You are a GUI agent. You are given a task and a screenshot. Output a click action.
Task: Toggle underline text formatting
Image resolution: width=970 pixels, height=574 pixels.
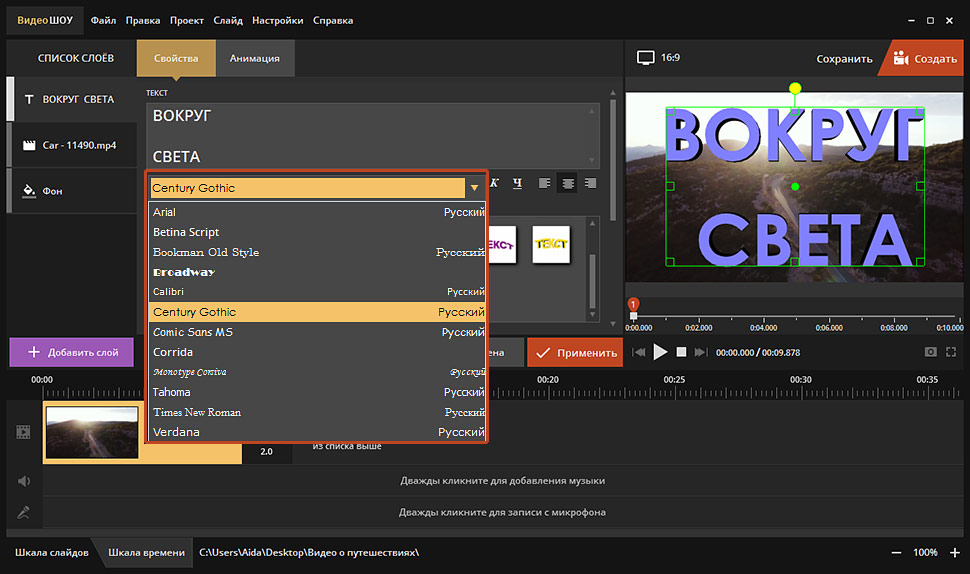click(x=518, y=183)
